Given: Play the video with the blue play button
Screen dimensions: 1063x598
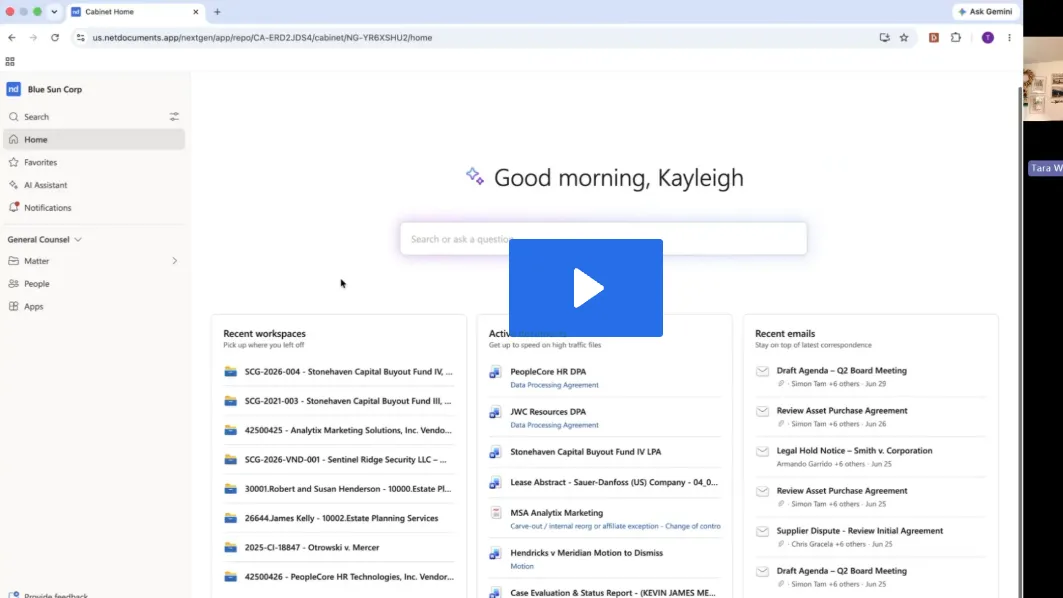Looking at the screenshot, I should (586, 287).
